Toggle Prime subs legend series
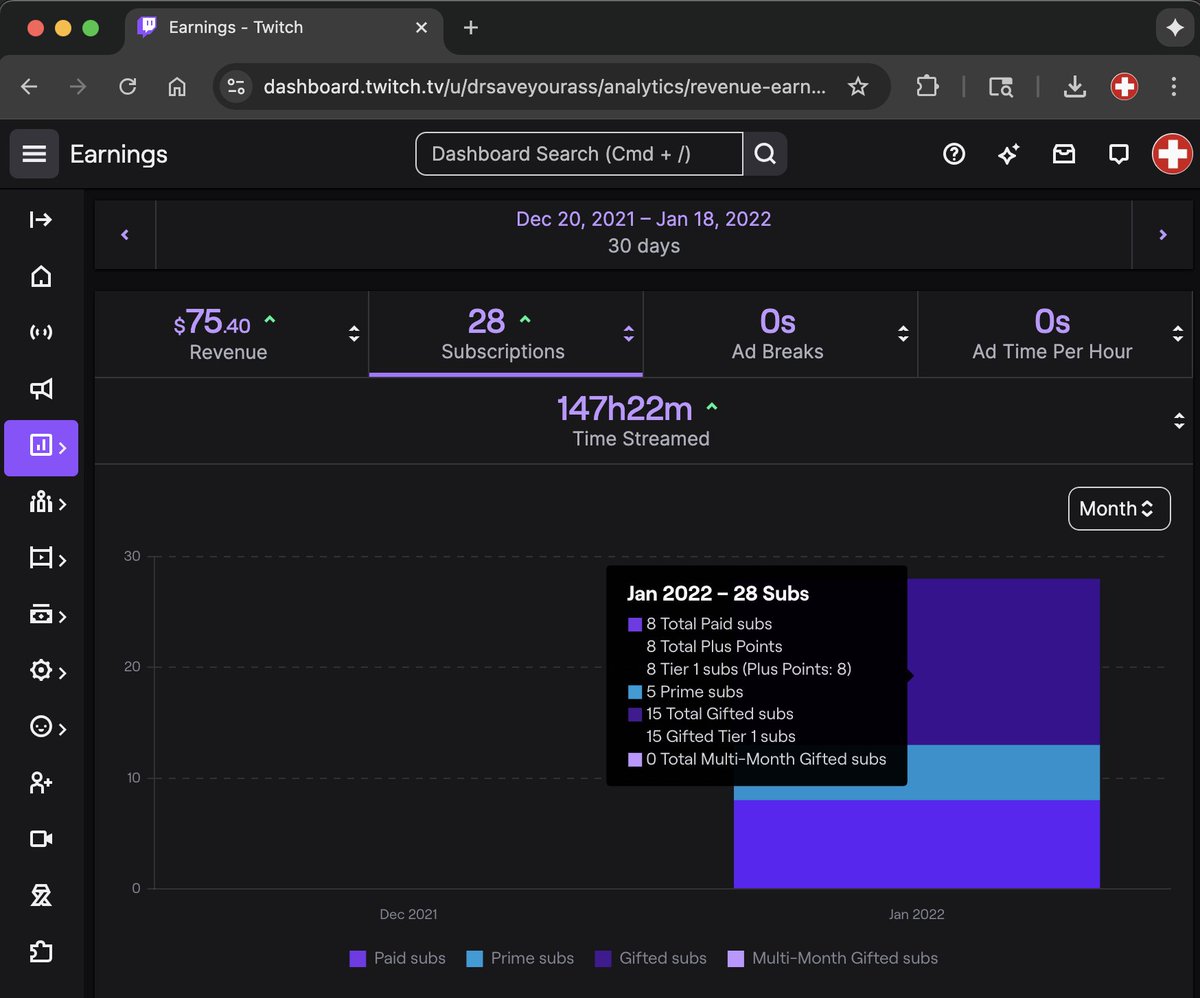1200x998 pixels. [x=520, y=958]
